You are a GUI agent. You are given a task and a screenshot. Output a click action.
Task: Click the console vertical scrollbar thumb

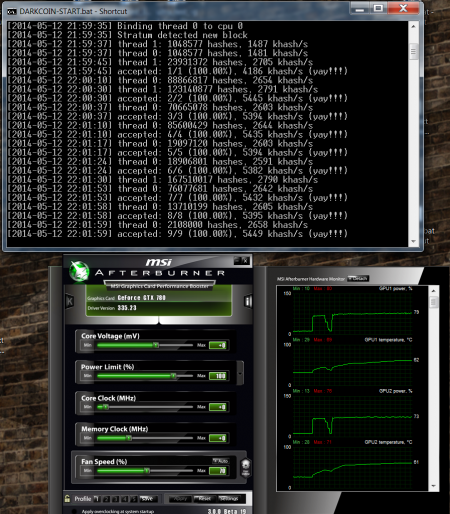pyautogui.click(x=413, y=52)
